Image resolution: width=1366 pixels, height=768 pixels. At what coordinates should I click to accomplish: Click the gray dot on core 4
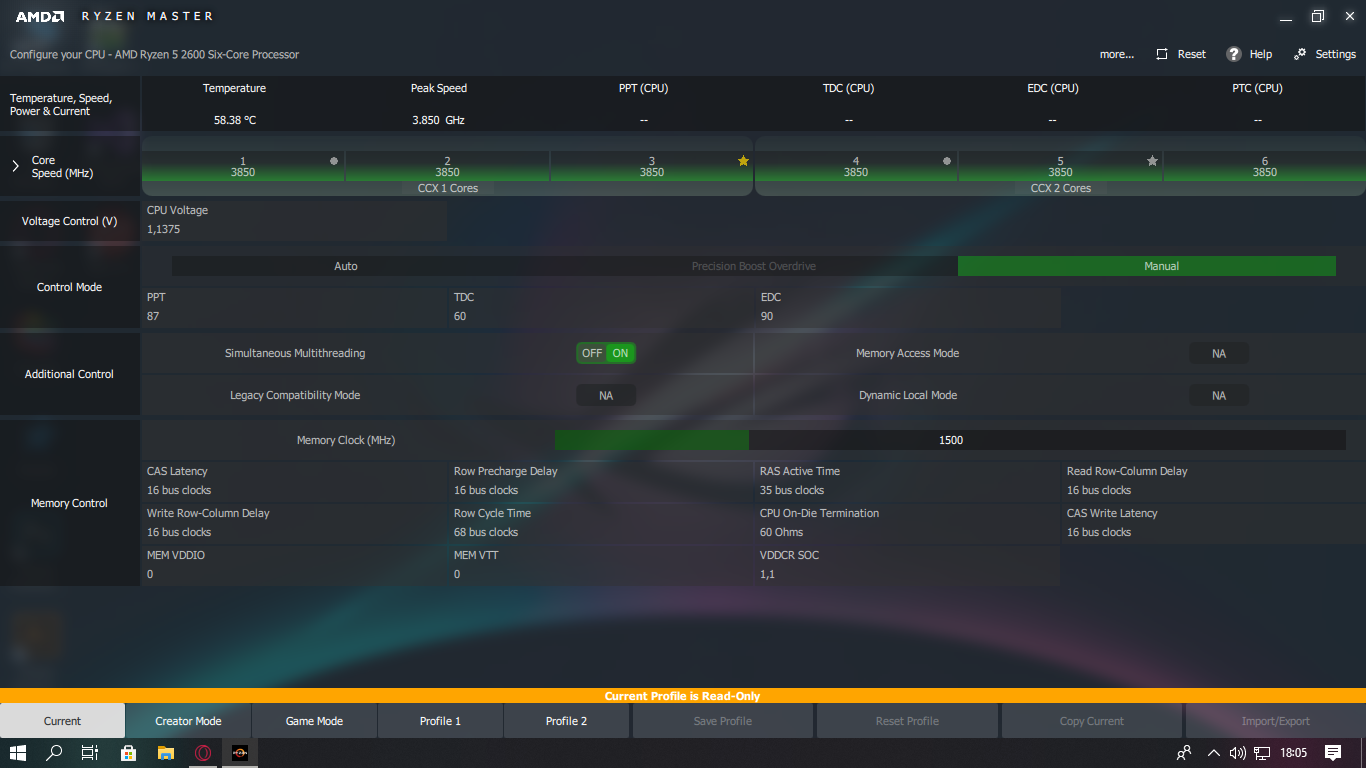tap(947, 161)
